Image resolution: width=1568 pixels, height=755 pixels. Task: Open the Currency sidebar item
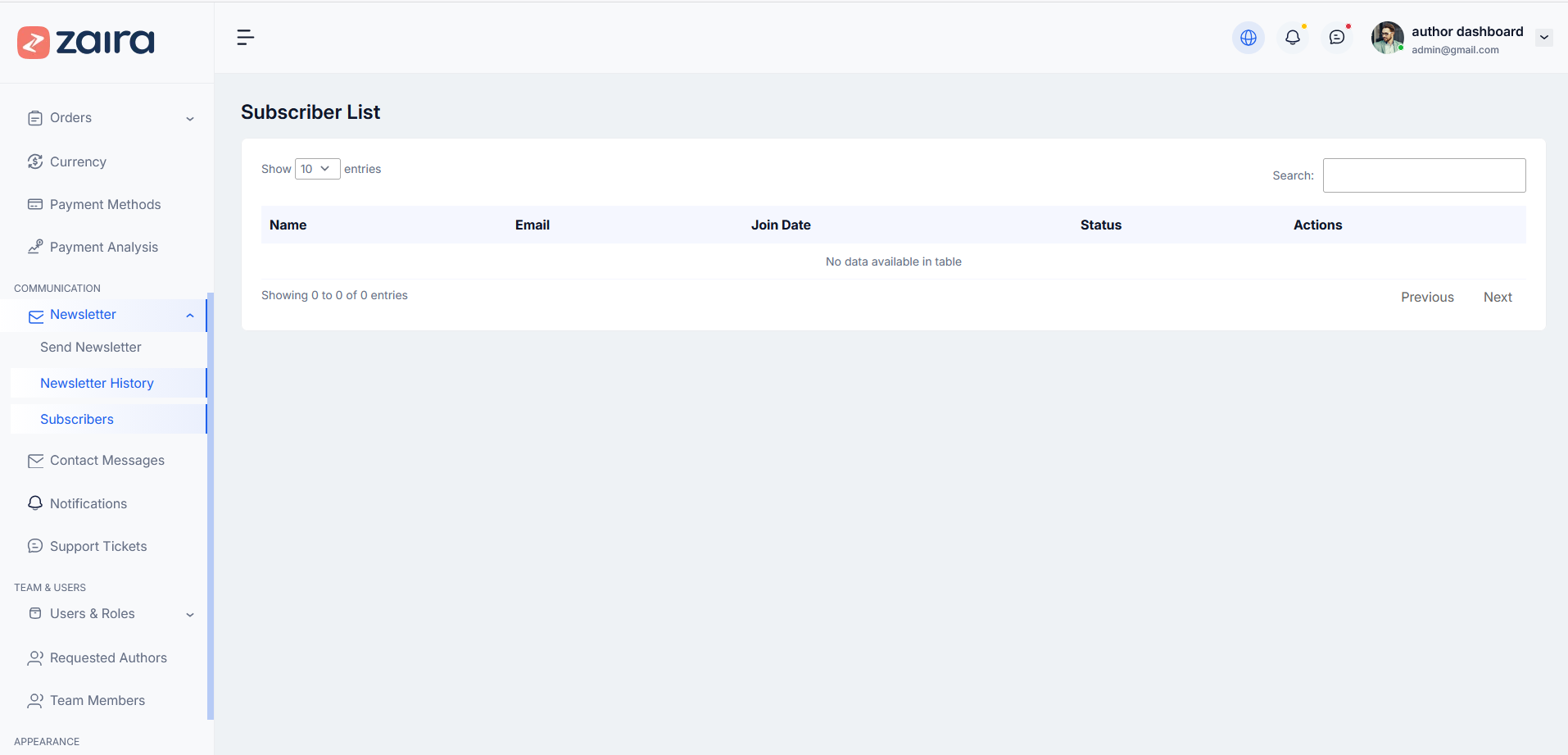[78, 161]
